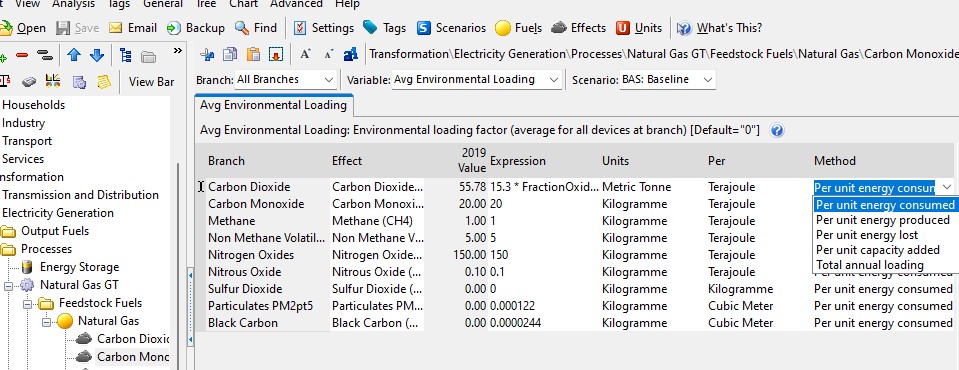Image resolution: width=959 pixels, height=370 pixels.
Task: Move branch up with blue up arrow
Action: (x=74, y=55)
